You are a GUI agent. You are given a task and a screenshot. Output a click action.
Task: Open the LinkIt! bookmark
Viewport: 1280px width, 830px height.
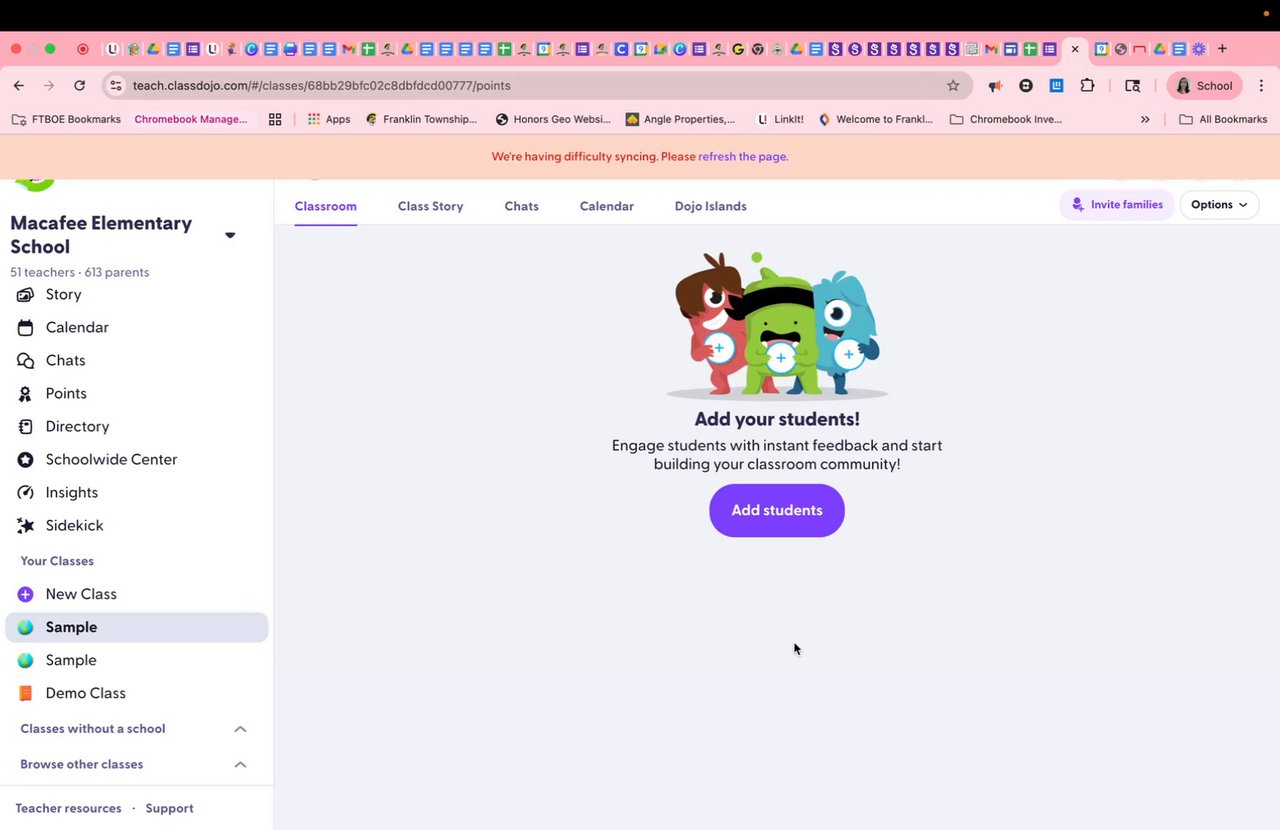pyautogui.click(x=780, y=119)
